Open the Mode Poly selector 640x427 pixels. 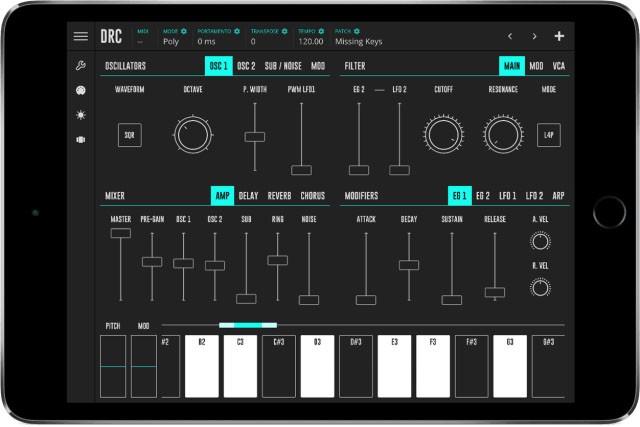172,42
